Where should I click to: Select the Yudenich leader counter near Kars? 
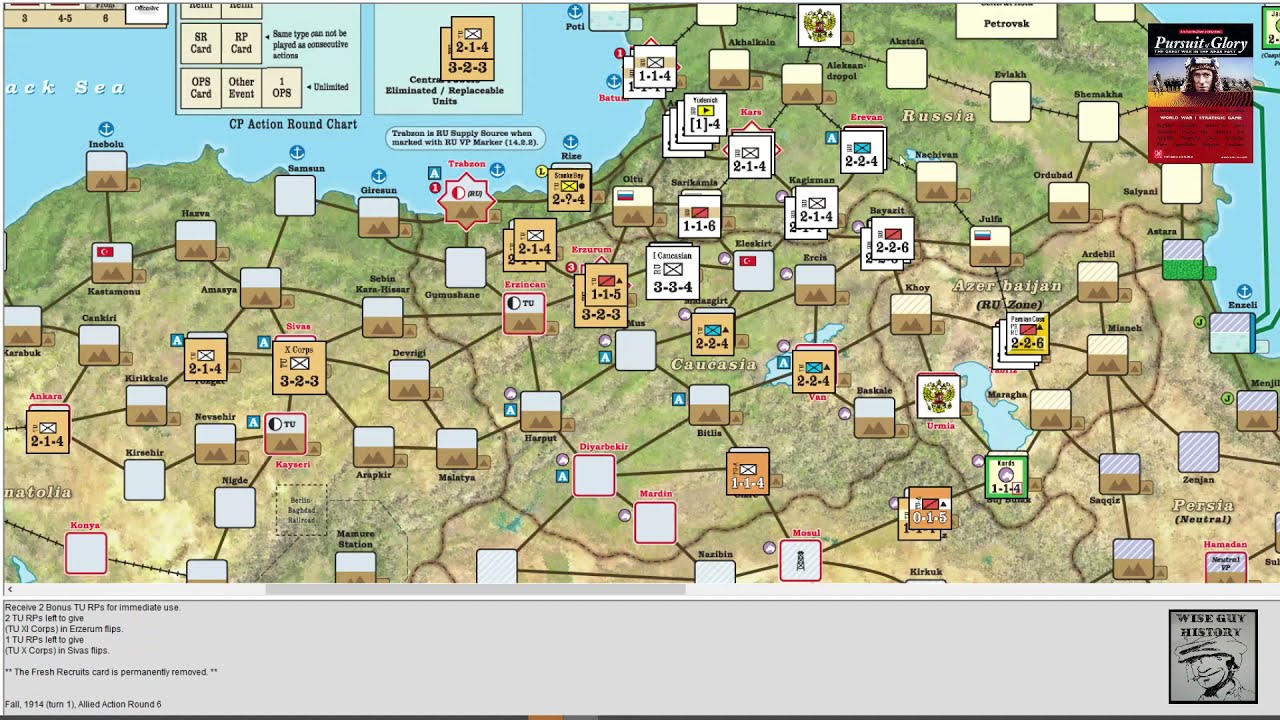(x=705, y=117)
